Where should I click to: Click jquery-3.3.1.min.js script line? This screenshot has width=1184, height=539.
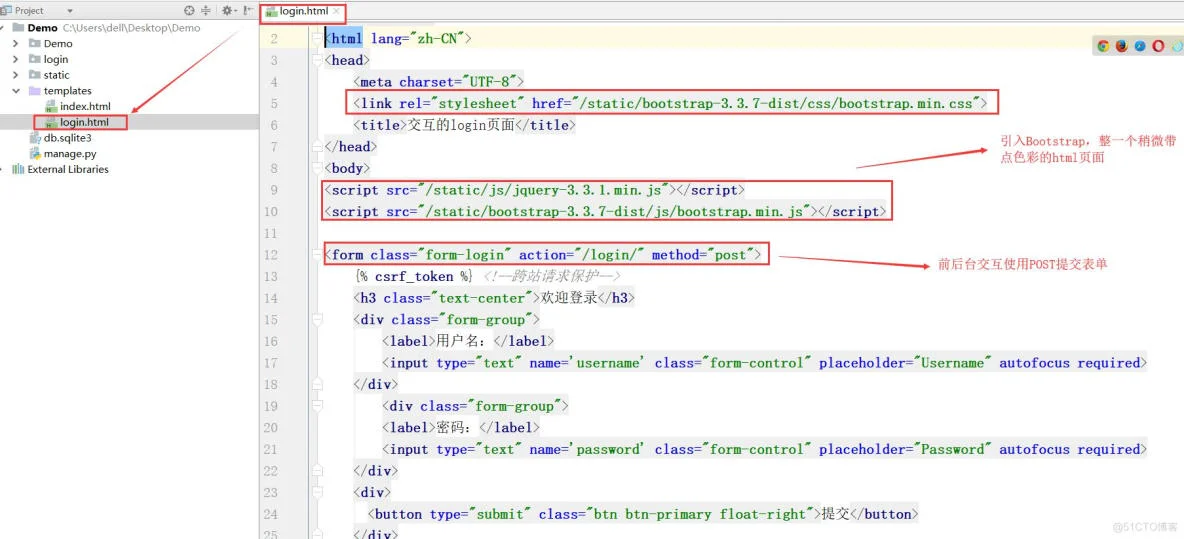[535, 190]
